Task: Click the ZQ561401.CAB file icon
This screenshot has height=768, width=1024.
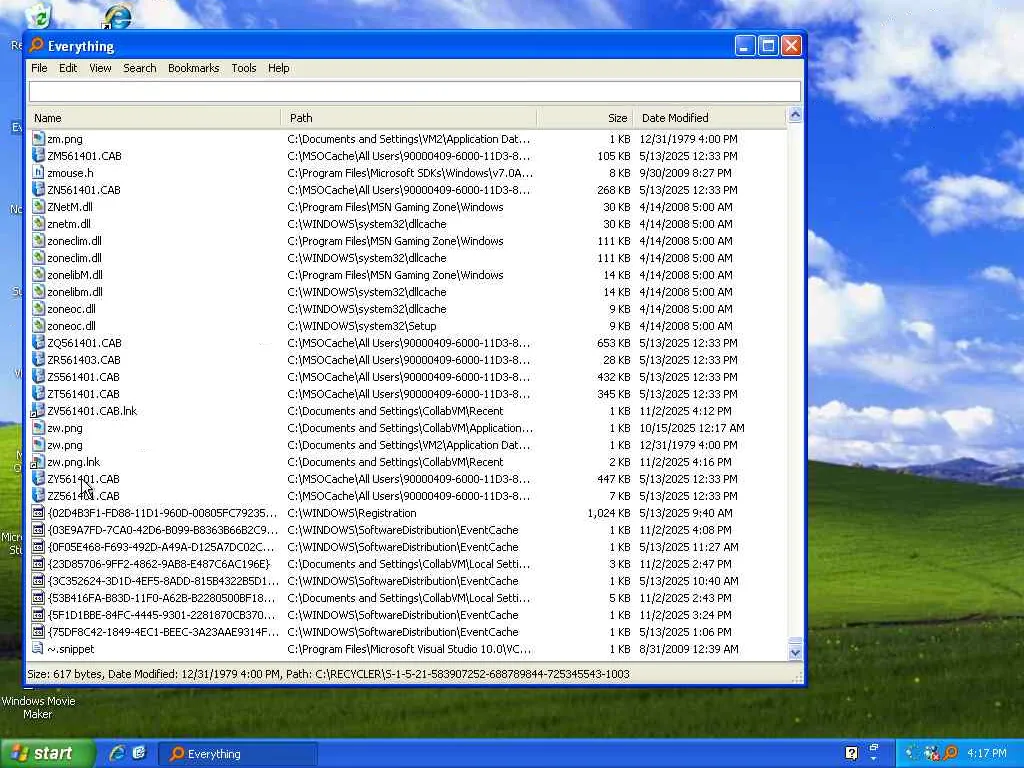Action: 39,342
